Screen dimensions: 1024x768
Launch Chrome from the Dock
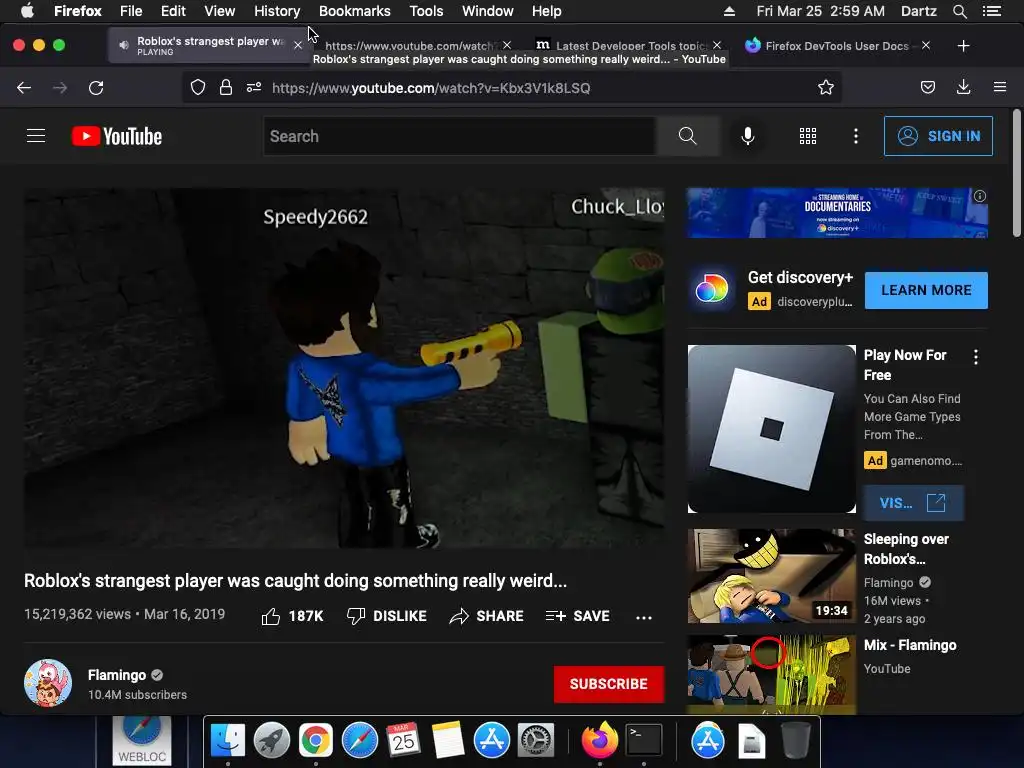point(315,741)
